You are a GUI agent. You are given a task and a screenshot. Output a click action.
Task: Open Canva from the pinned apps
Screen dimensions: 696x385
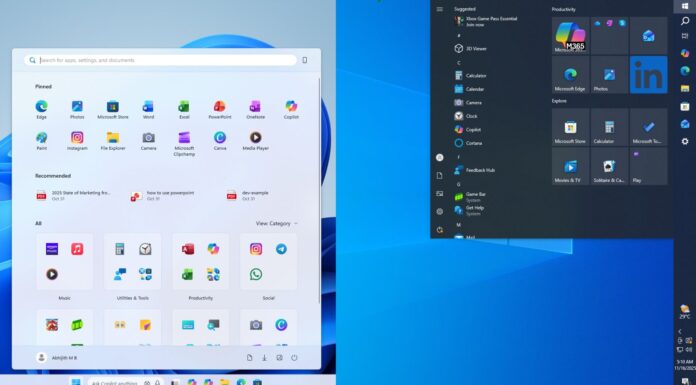point(220,141)
